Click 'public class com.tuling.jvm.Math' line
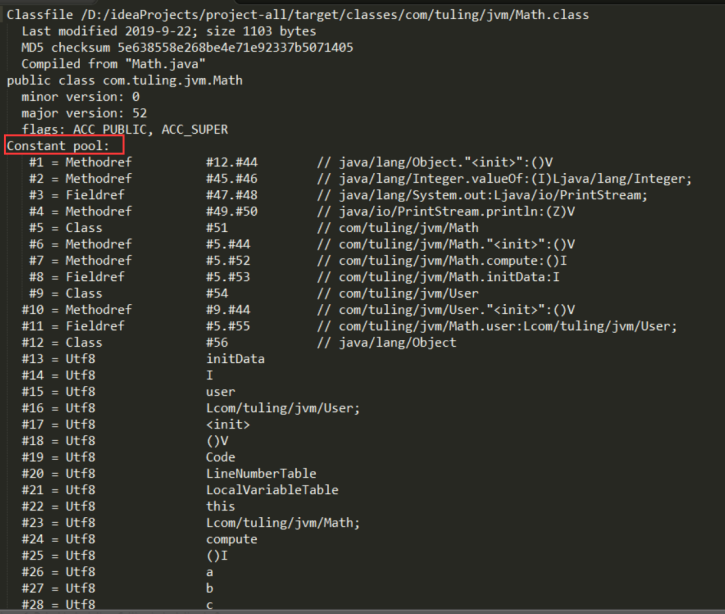This screenshot has height=614, width=725. 124,80
